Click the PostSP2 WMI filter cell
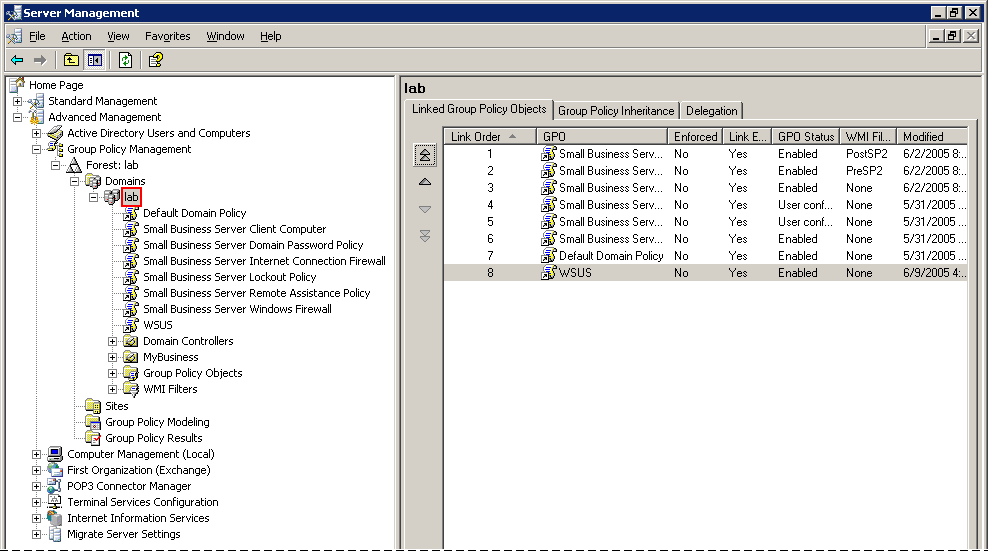Viewport: 988px width, 551px height. (x=866, y=154)
